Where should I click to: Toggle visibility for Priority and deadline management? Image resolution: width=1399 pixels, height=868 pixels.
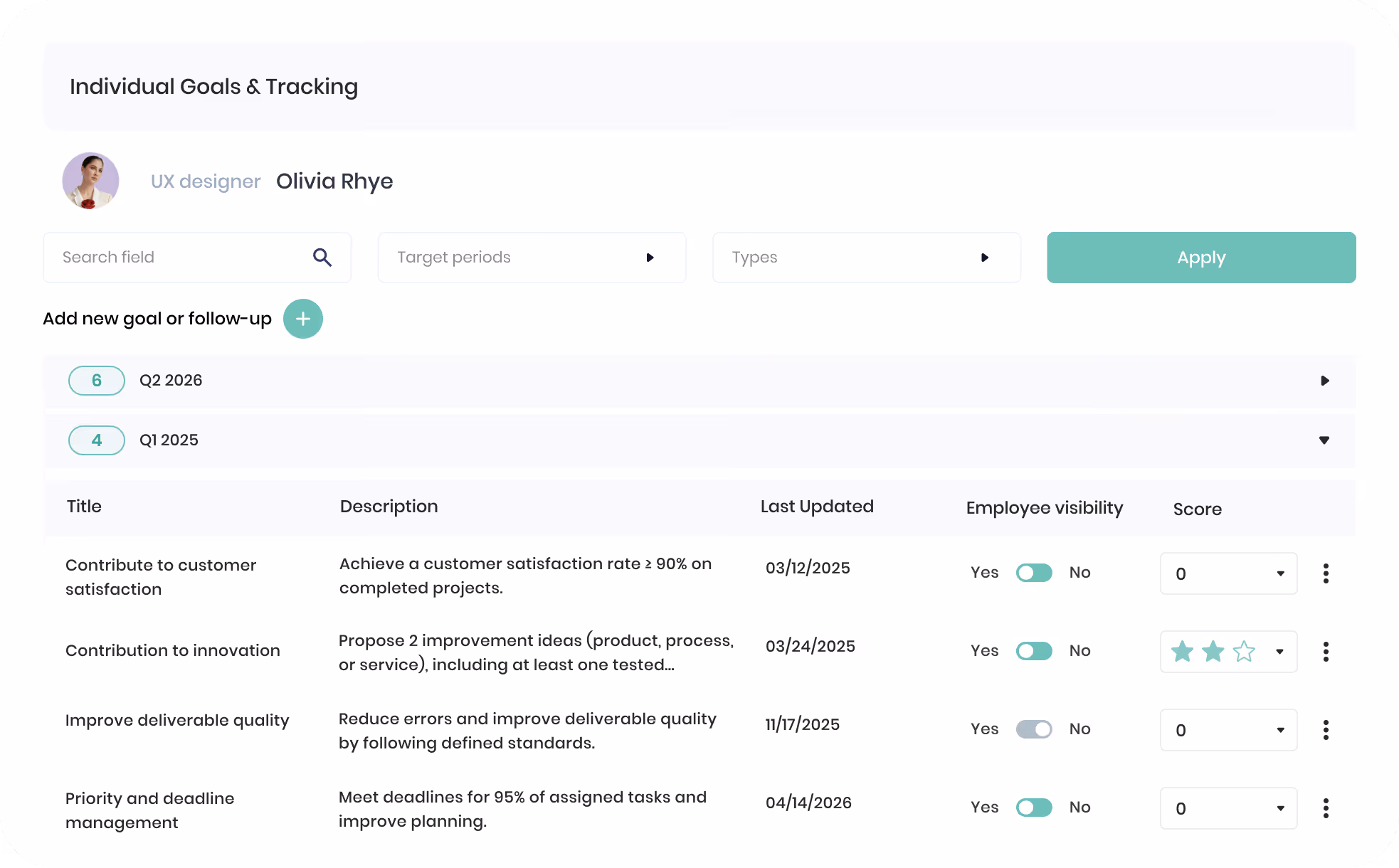(1034, 808)
